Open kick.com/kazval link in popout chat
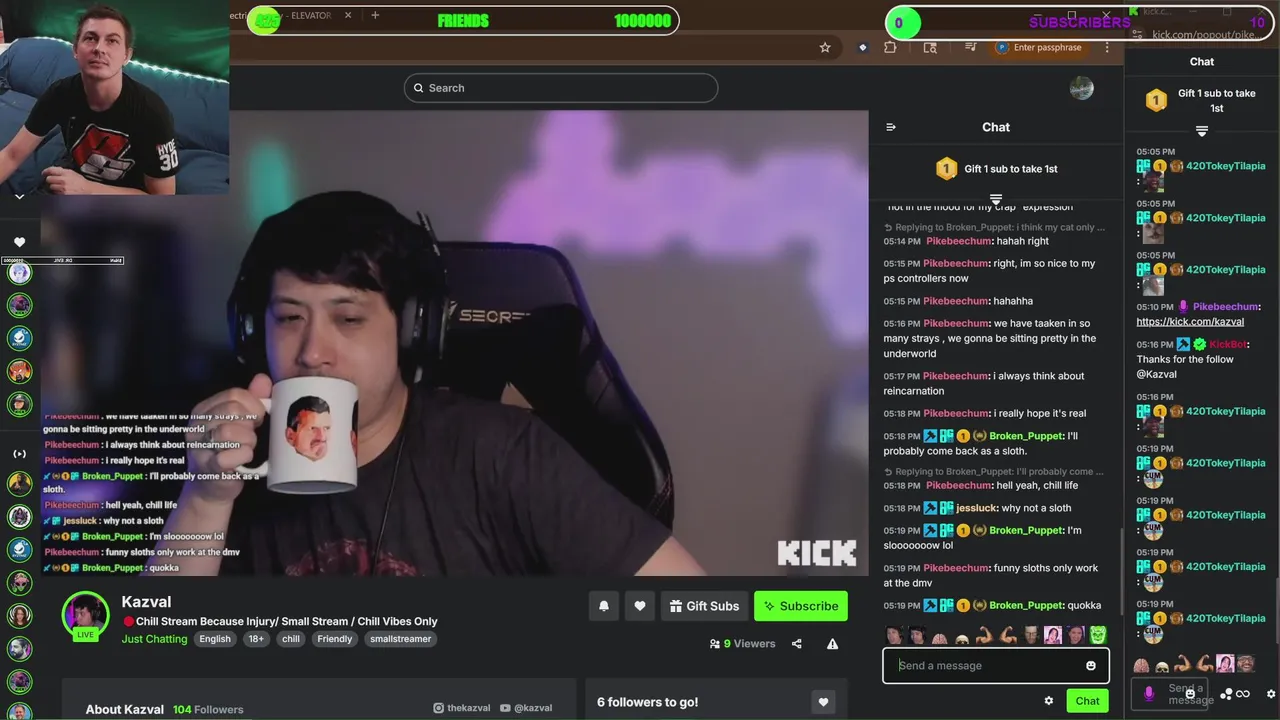Viewport: 1280px width, 720px height. [1190, 322]
